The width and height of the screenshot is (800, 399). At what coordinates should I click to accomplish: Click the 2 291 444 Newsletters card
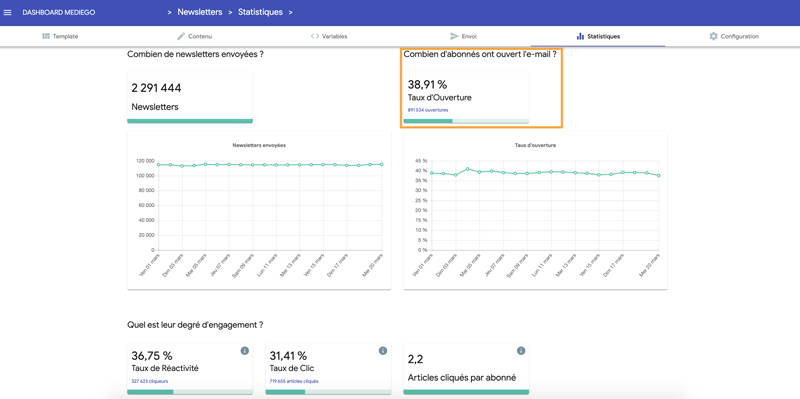pos(190,97)
